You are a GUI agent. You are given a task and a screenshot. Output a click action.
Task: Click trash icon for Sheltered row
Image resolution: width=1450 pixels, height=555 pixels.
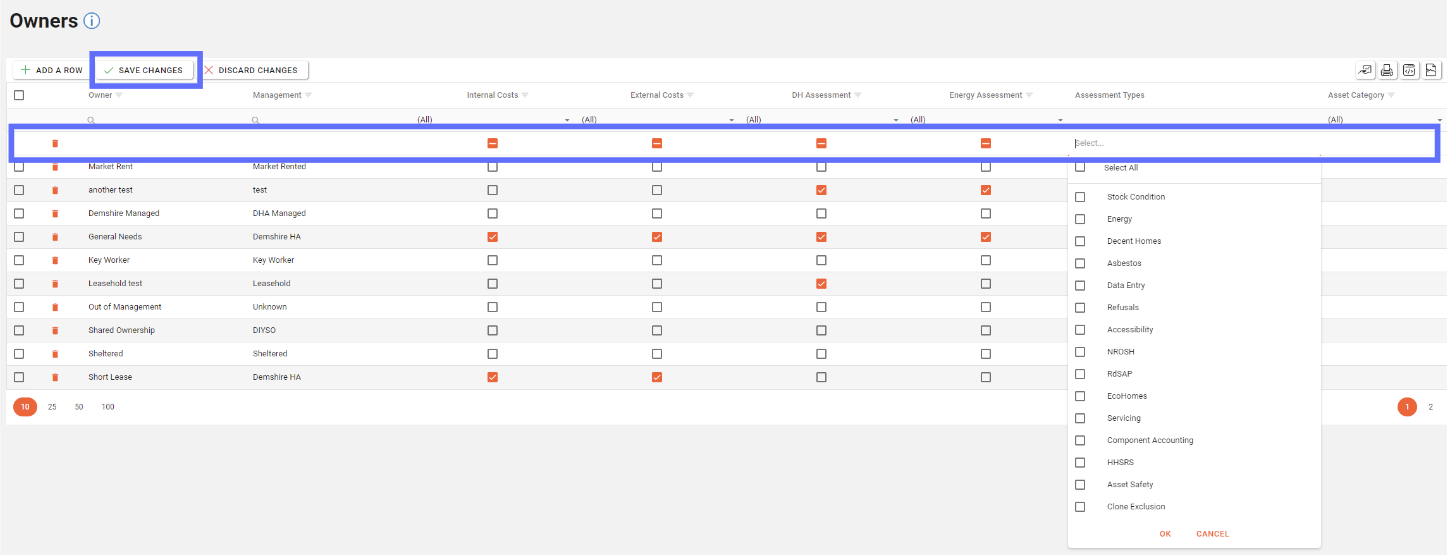[55, 354]
